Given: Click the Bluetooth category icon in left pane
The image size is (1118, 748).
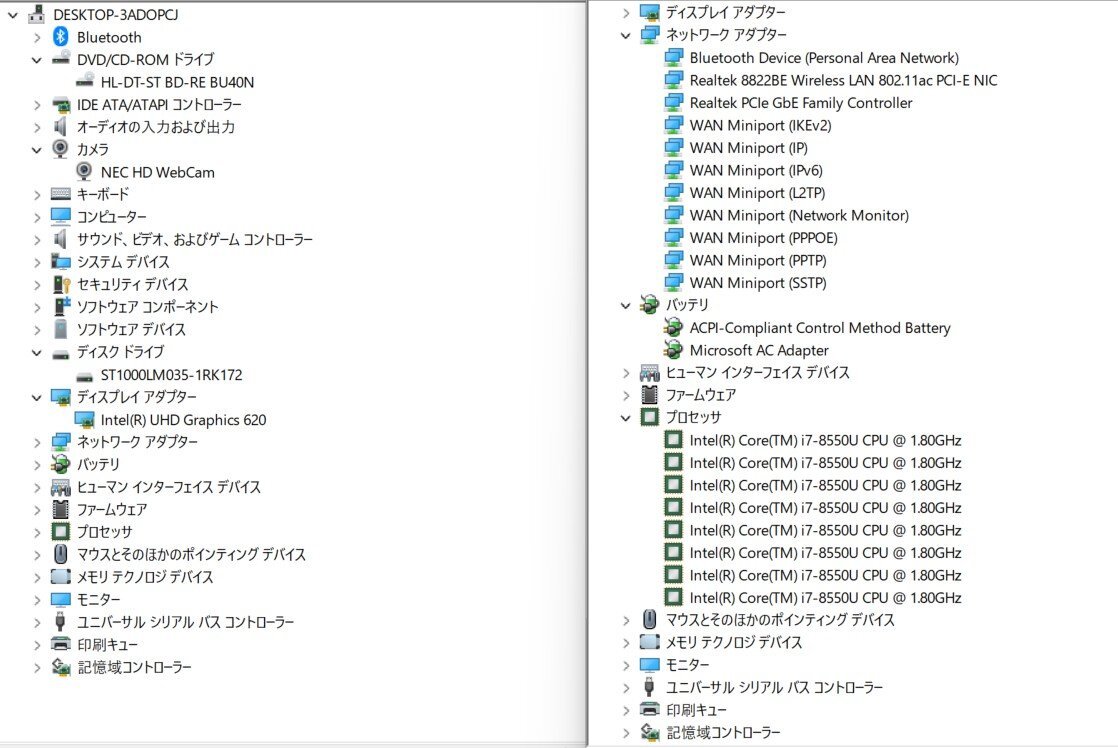Looking at the screenshot, I should point(61,36).
